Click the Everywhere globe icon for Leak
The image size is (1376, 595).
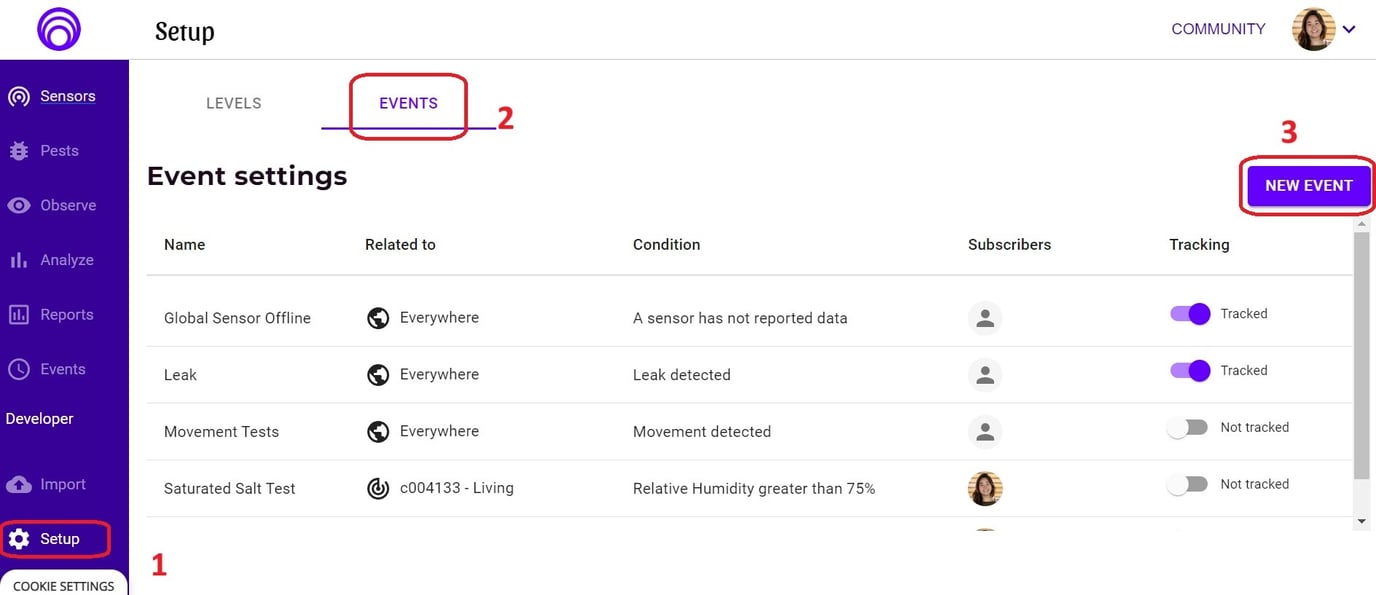[378, 374]
